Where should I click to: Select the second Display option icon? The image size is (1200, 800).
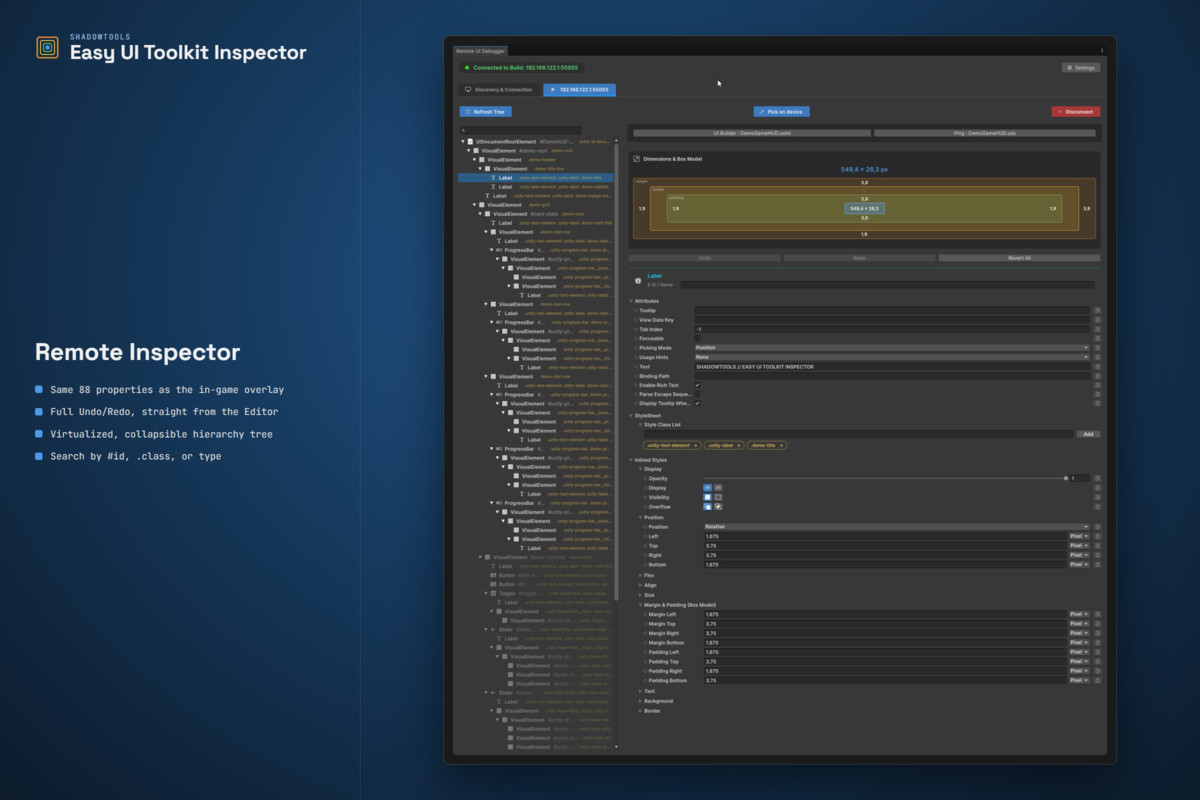point(718,487)
